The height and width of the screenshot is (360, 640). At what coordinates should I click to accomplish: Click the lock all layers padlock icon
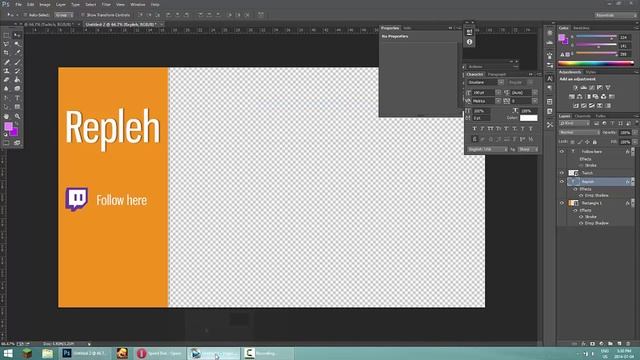[595, 142]
